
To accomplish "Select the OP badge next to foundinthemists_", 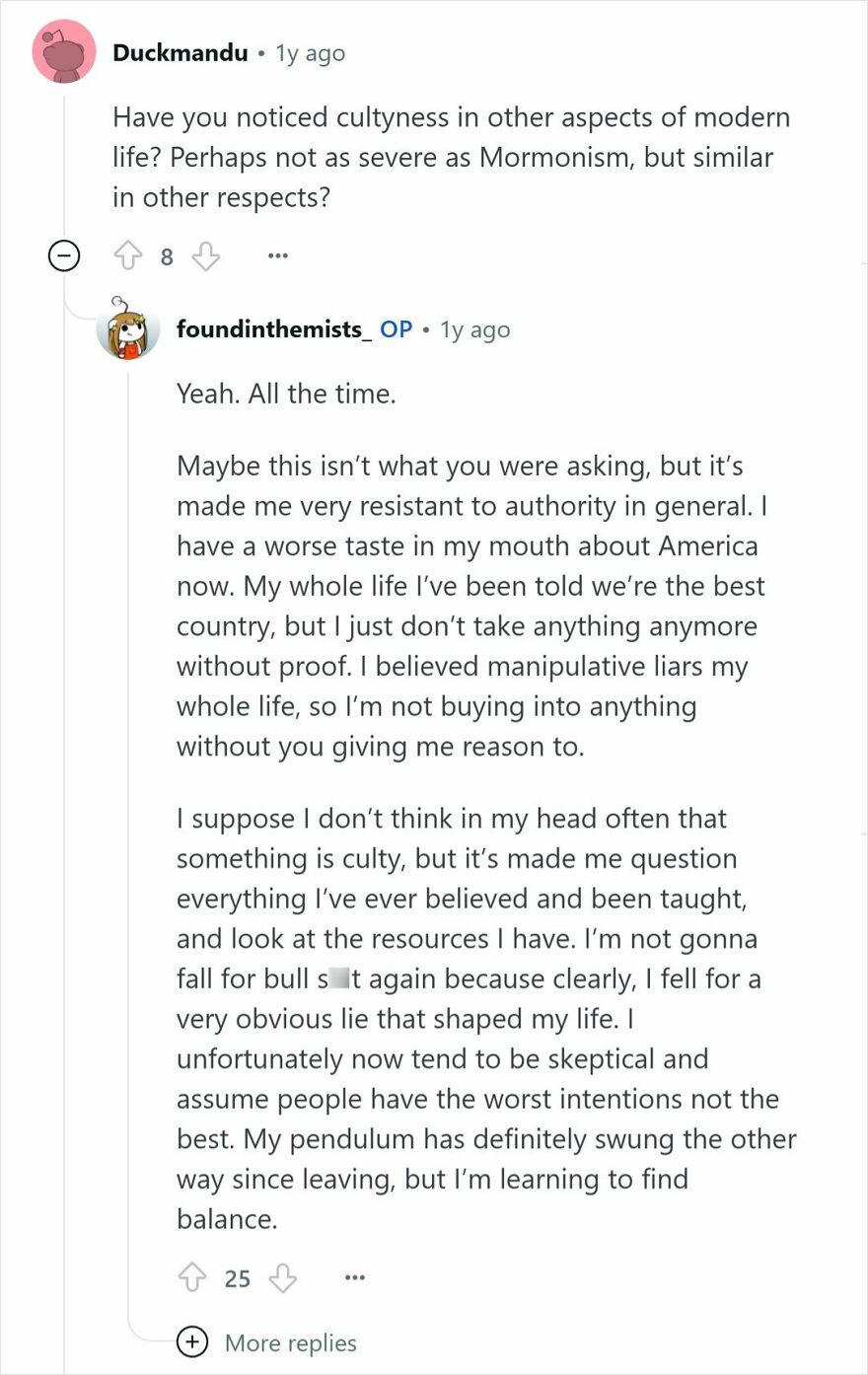I will pyautogui.click(x=398, y=329).
